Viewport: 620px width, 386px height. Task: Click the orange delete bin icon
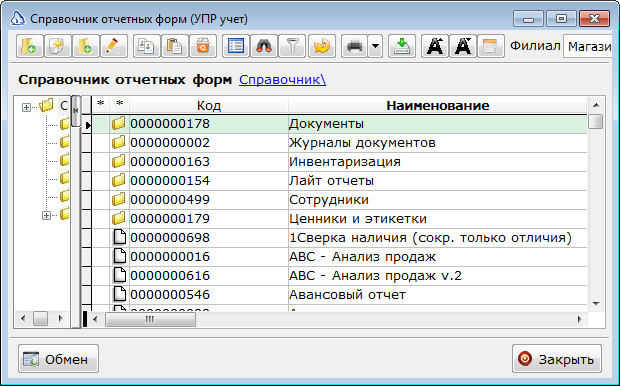click(203, 46)
